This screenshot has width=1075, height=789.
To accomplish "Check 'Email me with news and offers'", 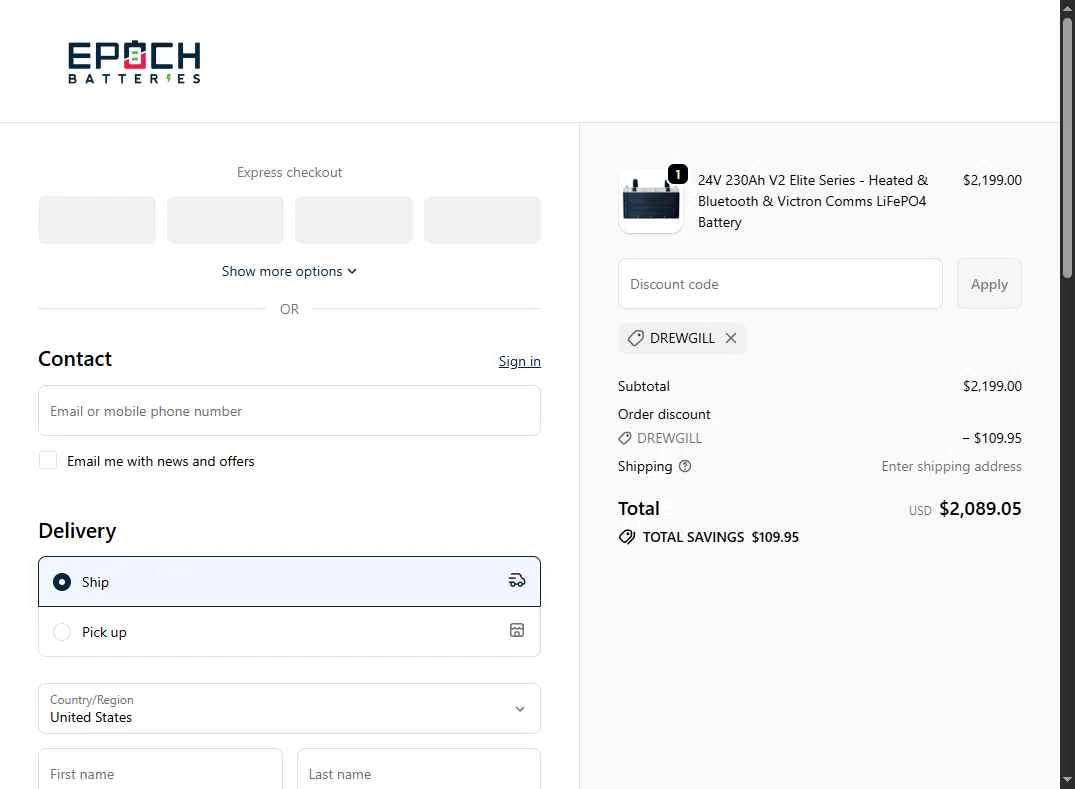I will click(48, 460).
